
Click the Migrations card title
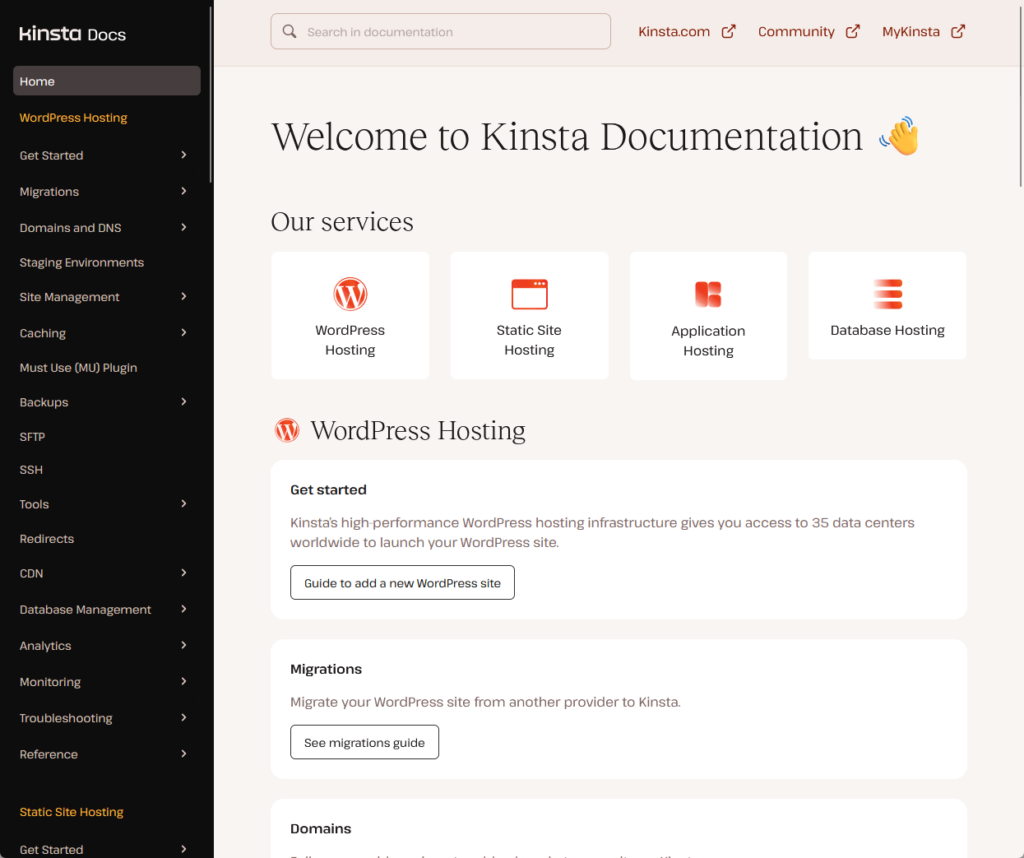326,669
